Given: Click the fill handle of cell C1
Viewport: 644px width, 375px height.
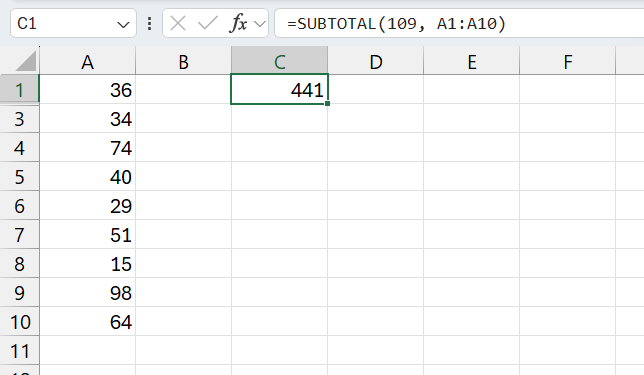Looking at the screenshot, I should click(327, 104).
